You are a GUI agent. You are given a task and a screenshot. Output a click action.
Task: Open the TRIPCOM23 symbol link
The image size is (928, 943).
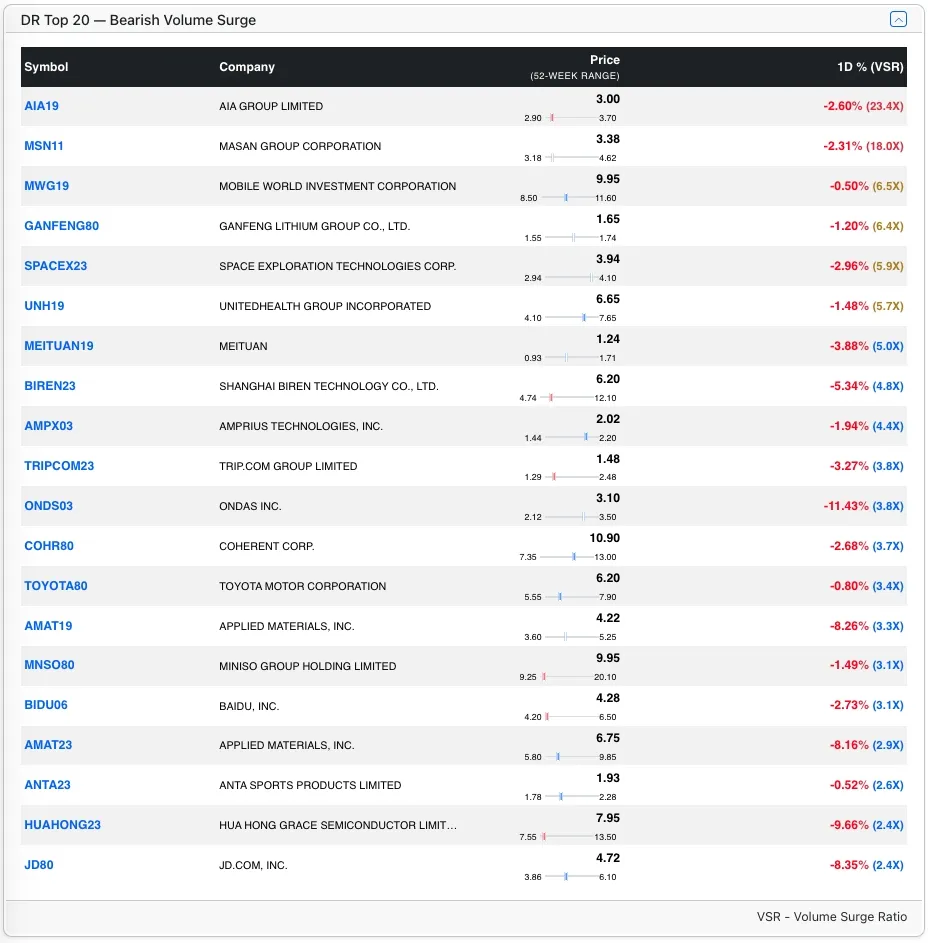point(59,465)
